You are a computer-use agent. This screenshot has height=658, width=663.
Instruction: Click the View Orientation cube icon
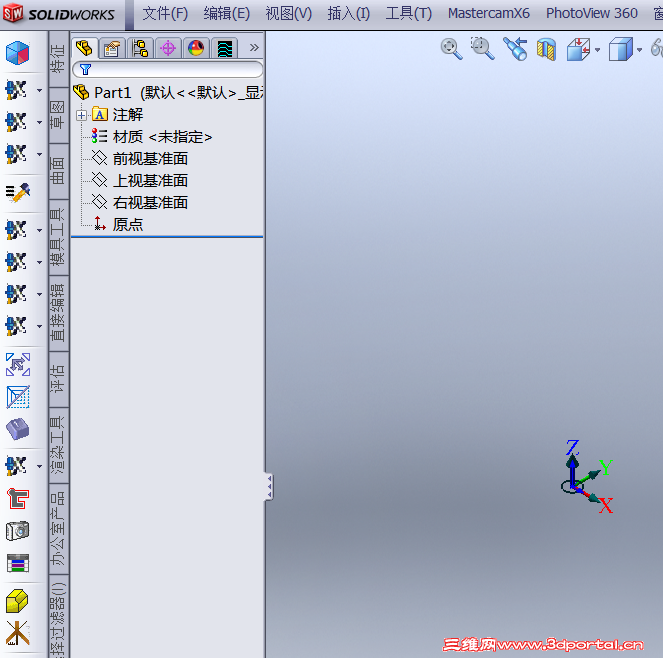[x=578, y=49]
